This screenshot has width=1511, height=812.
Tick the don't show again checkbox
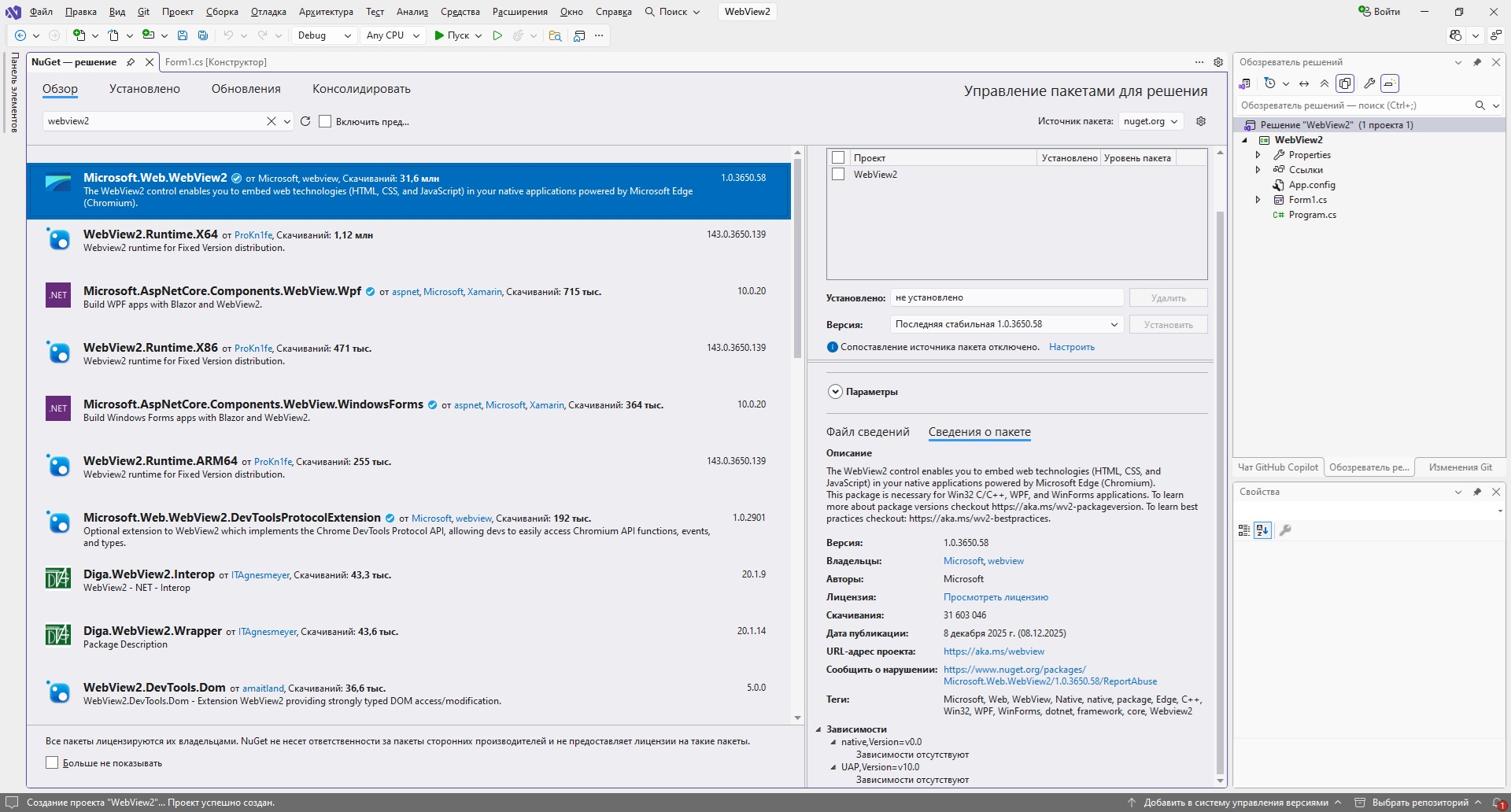[52, 762]
